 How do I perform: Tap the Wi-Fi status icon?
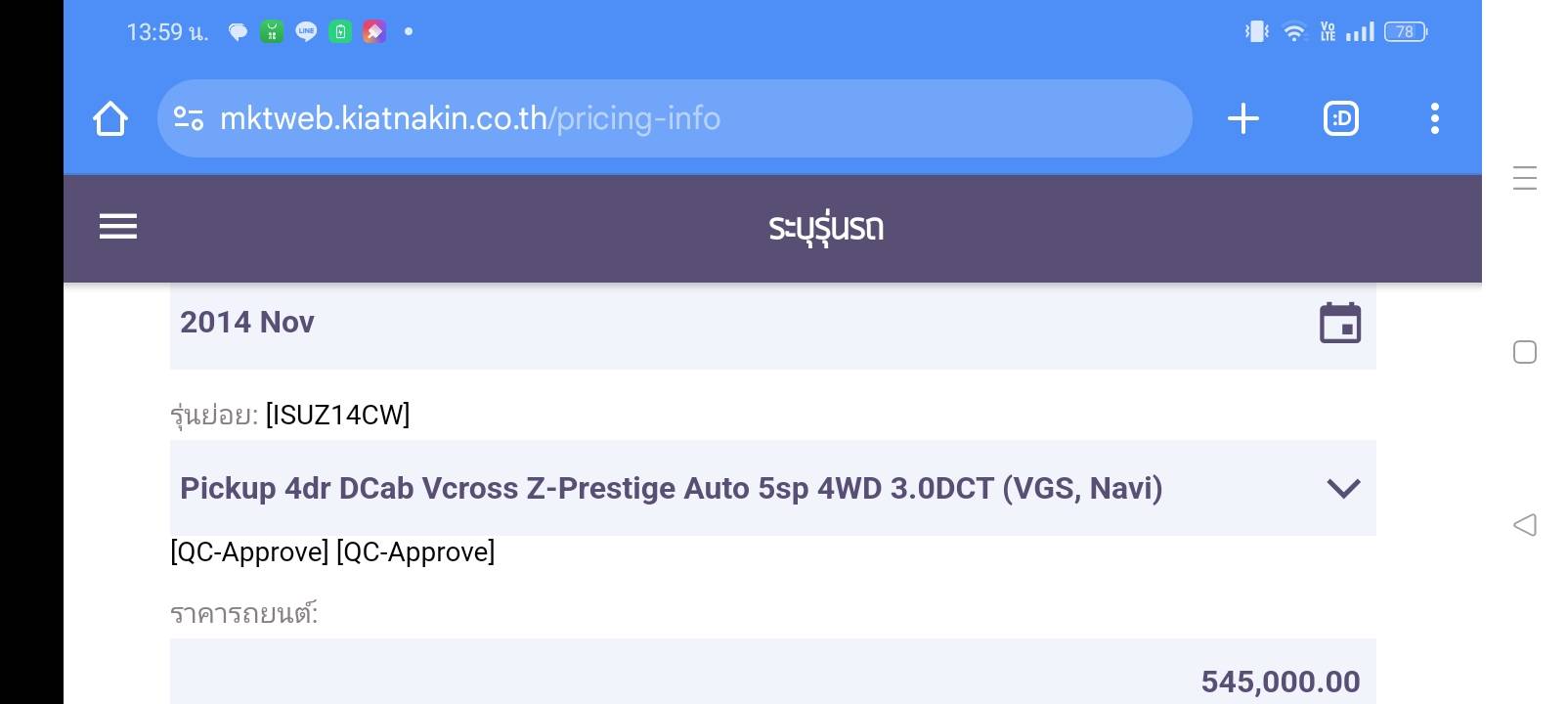[1293, 32]
